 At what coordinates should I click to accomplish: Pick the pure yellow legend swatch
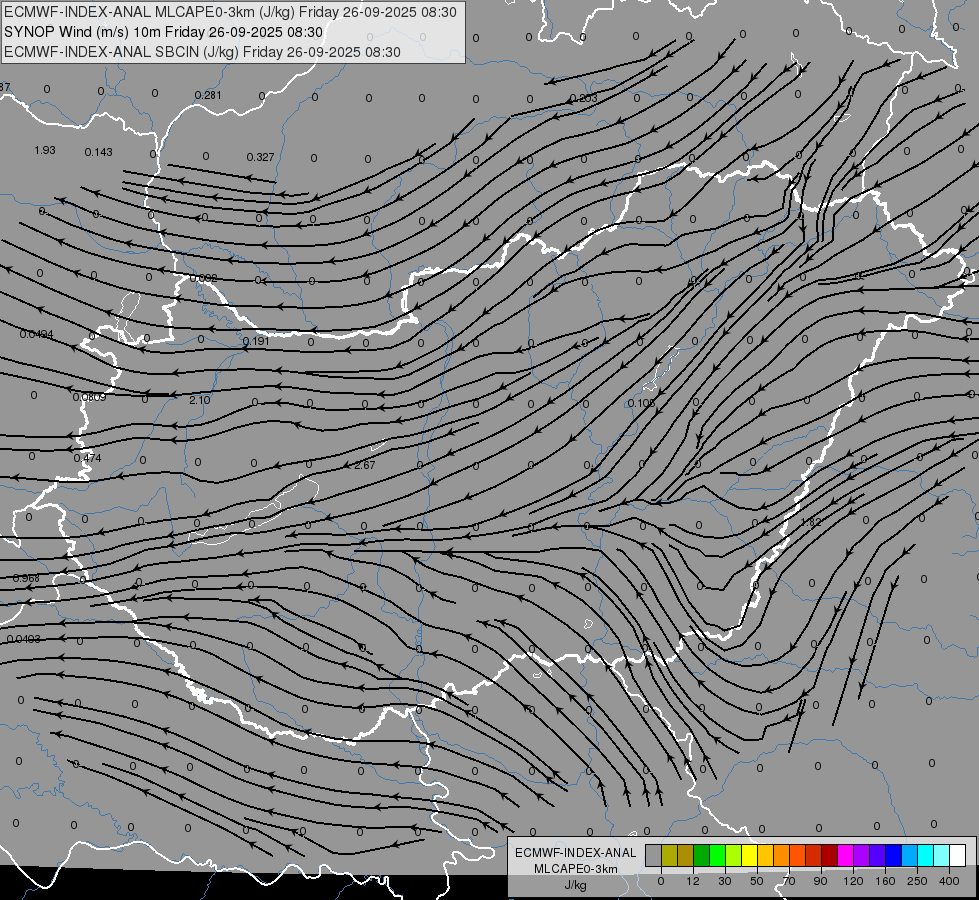(x=749, y=855)
